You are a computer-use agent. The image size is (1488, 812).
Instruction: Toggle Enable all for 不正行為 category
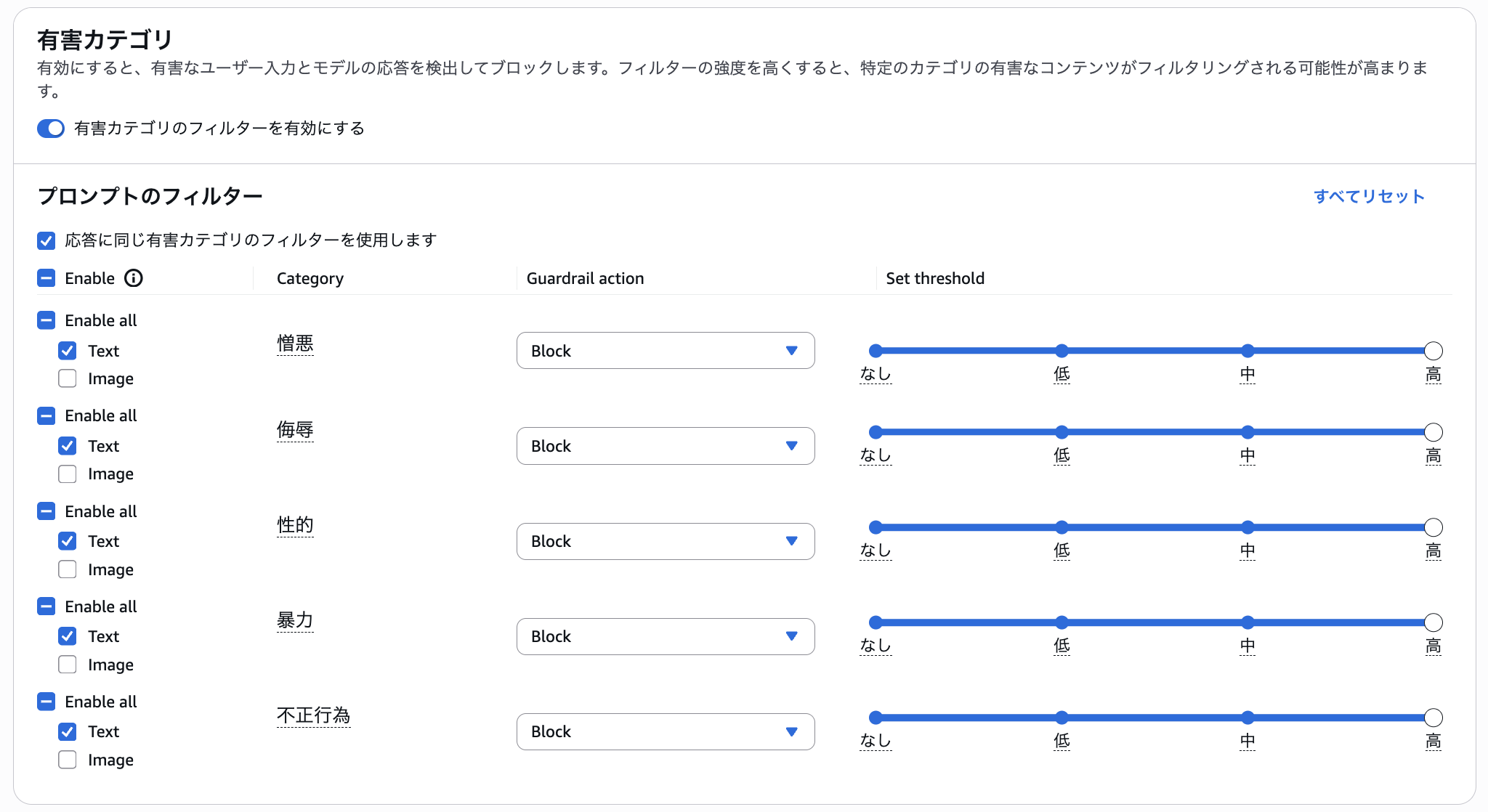(x=46, y=702)
